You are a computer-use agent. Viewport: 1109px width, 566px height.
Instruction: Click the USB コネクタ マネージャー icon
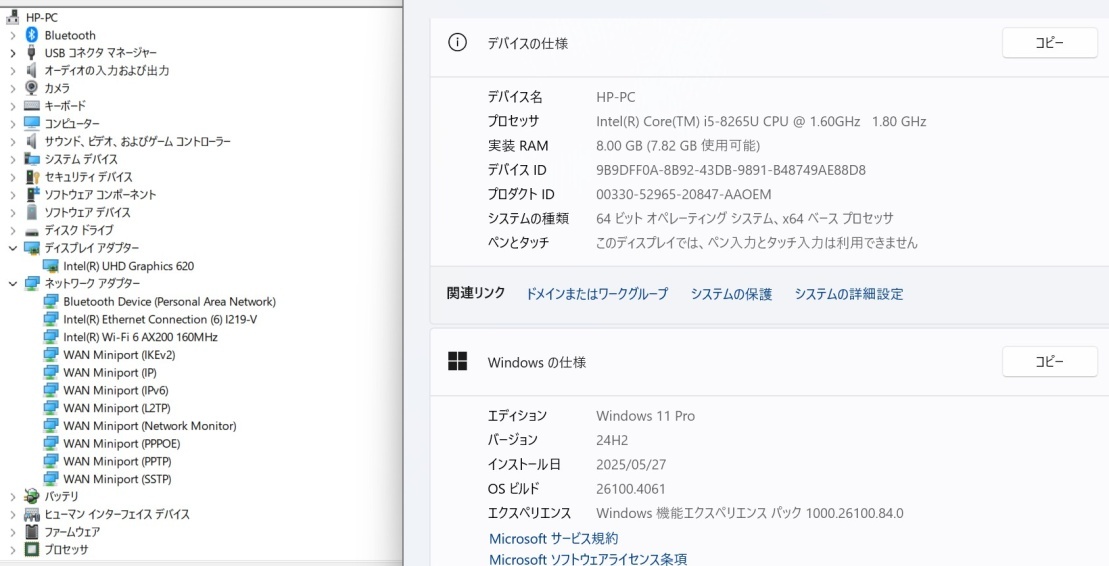pyautogui.click(x=32, y=52)
